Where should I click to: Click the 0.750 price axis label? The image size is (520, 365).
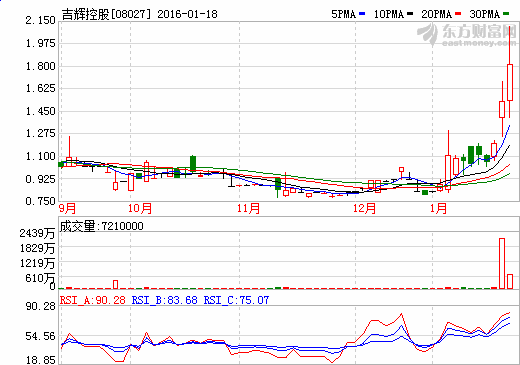coord(40,201)
